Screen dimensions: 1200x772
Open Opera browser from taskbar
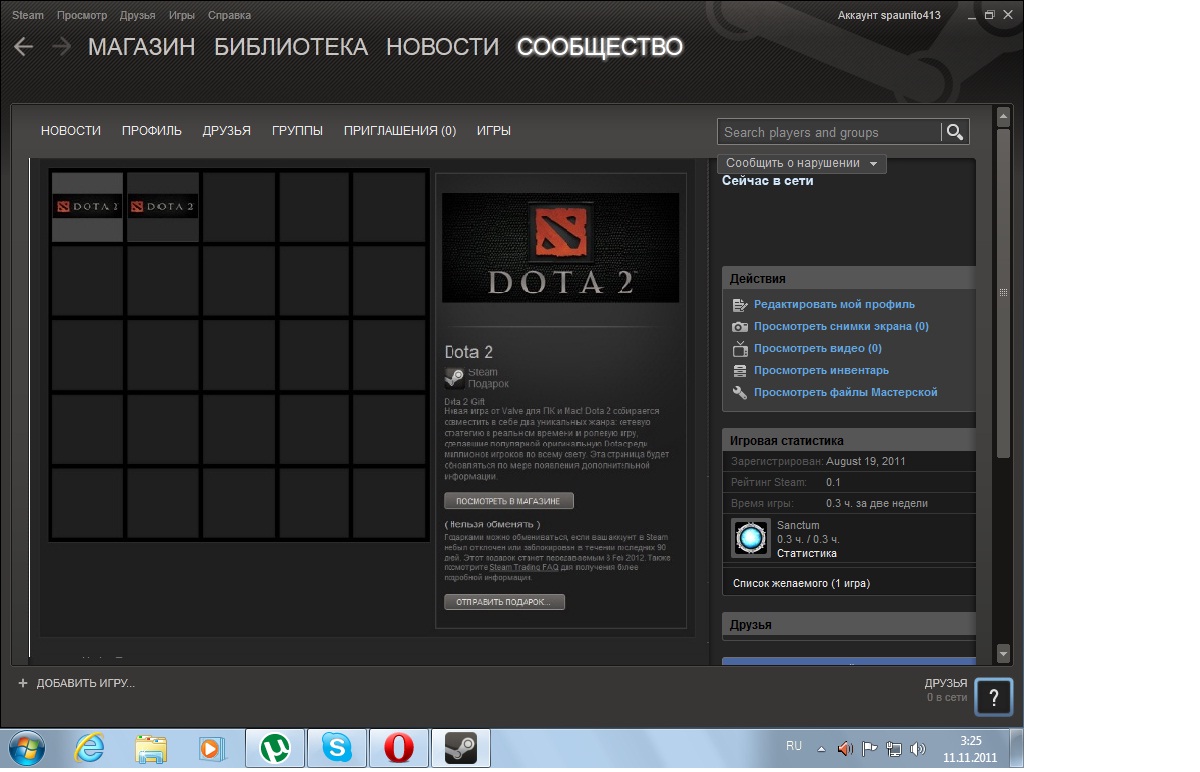click(x=398, y=748)
